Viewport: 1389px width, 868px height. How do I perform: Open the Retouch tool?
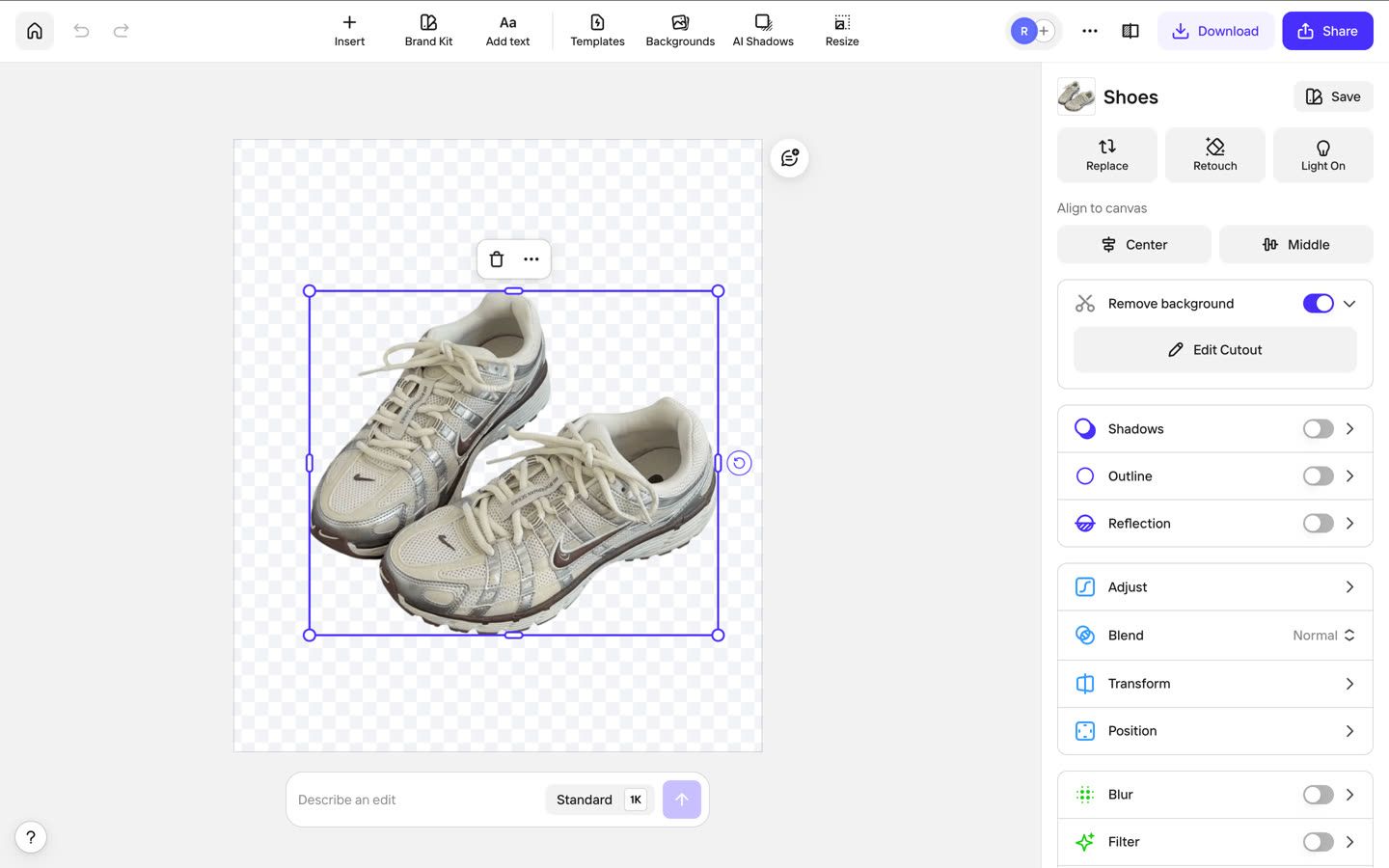[x=1215, y=154]
